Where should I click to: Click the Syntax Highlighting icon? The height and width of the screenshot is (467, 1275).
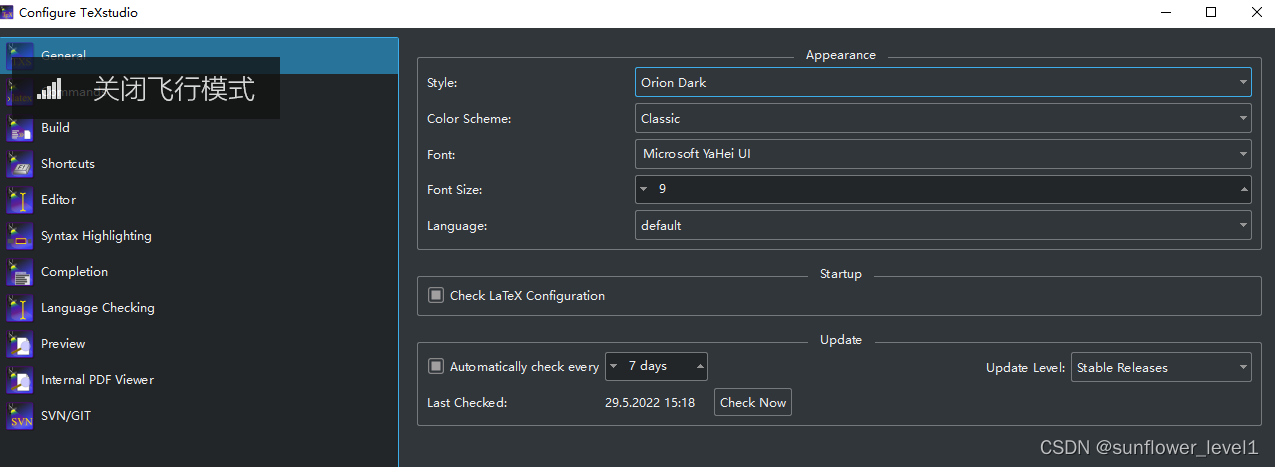point(20,235)
